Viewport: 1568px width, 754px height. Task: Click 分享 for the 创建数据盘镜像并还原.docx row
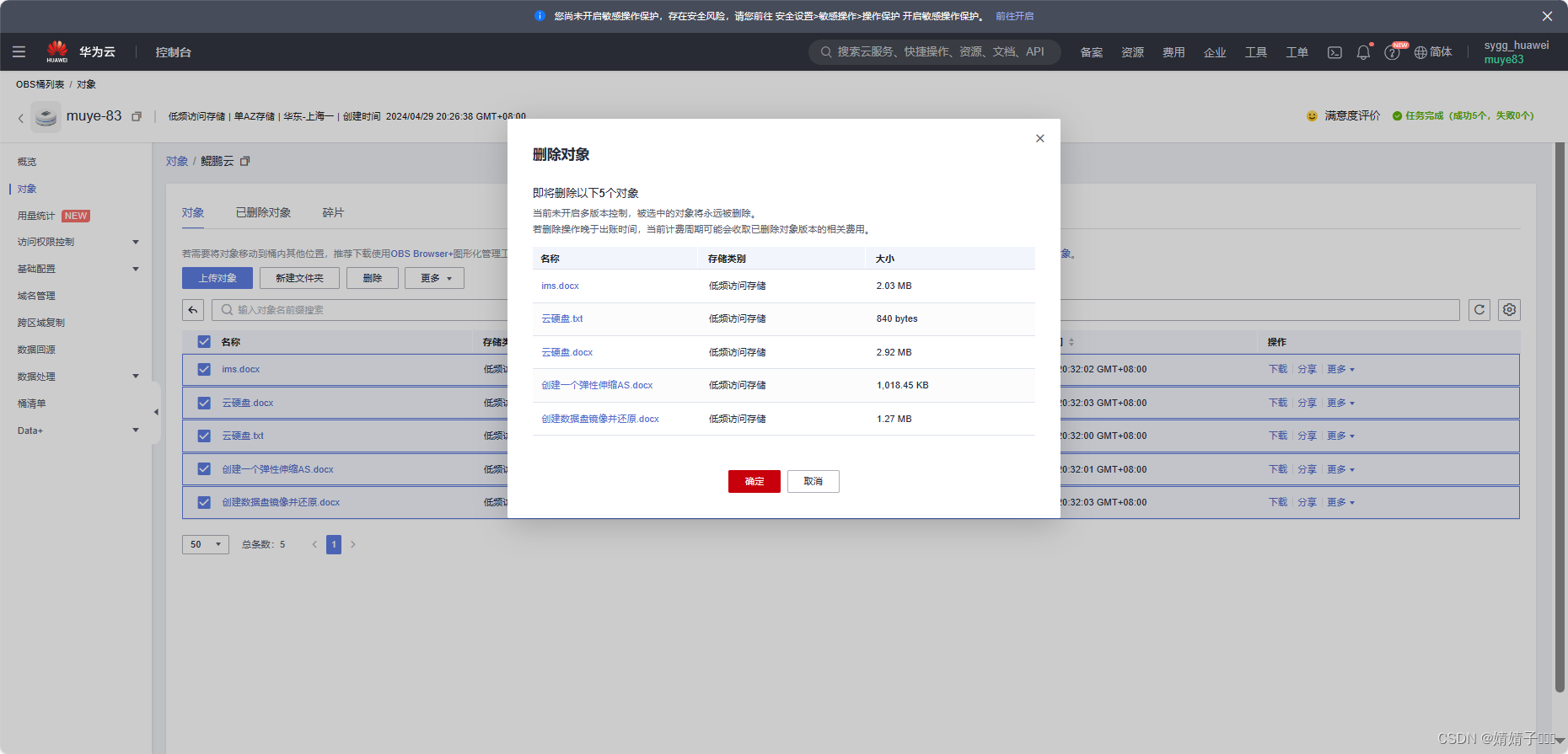click(1307, 502)
